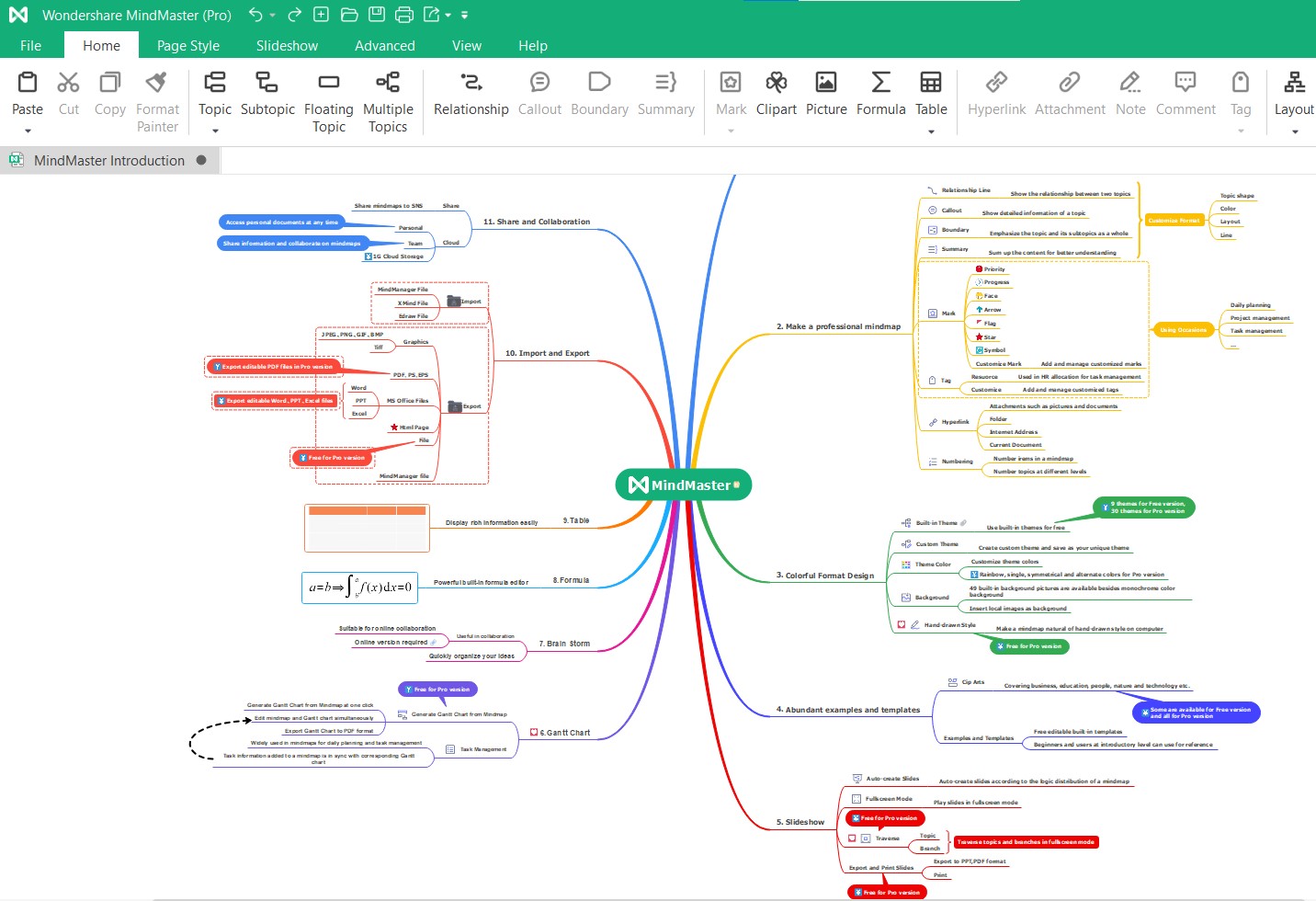Open the Slideshow ribbon tab
This screenshot has width=1316, height=901.
click(287, 45)
